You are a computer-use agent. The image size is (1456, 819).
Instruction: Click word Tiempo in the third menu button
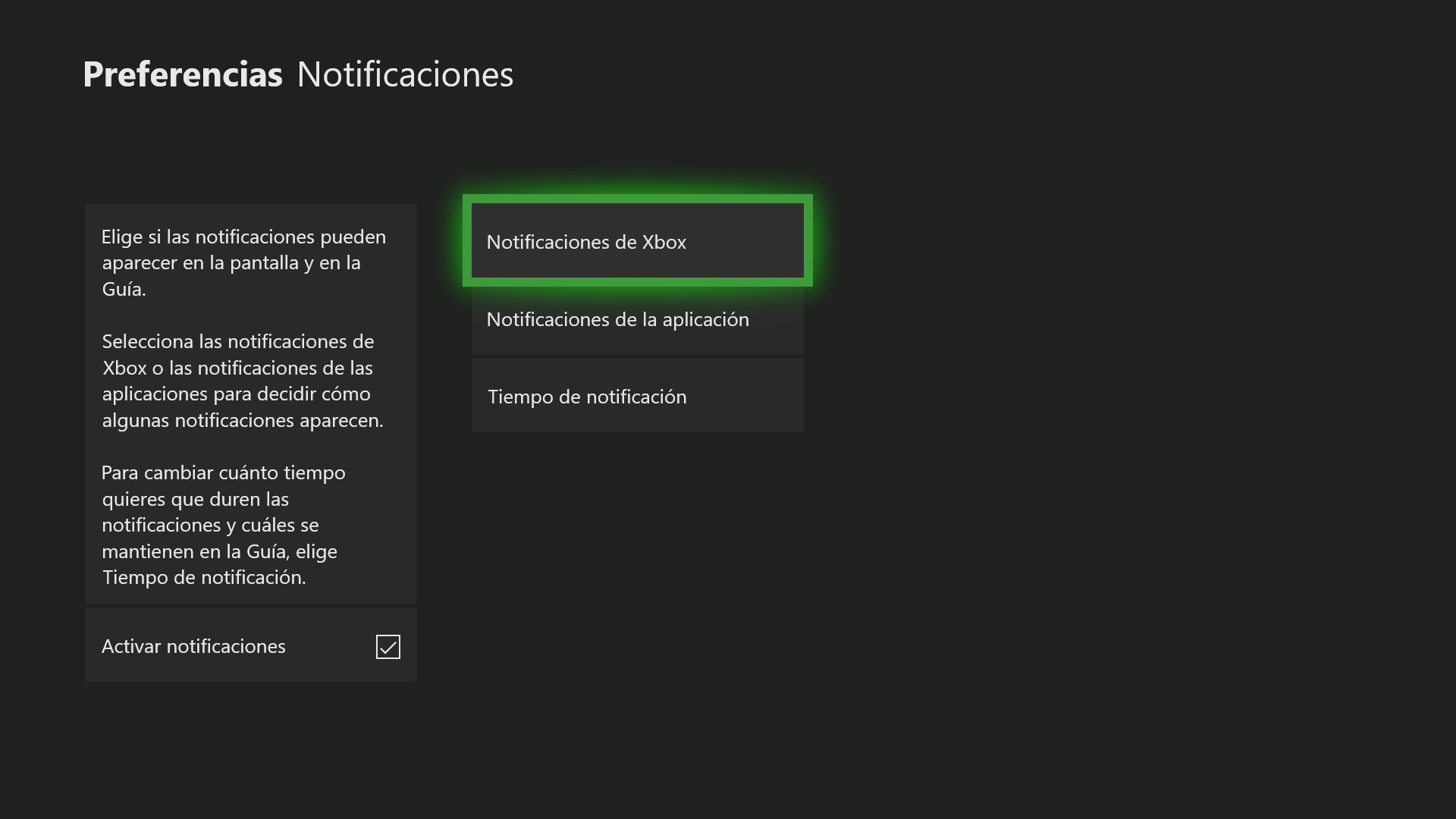[520, 397]
